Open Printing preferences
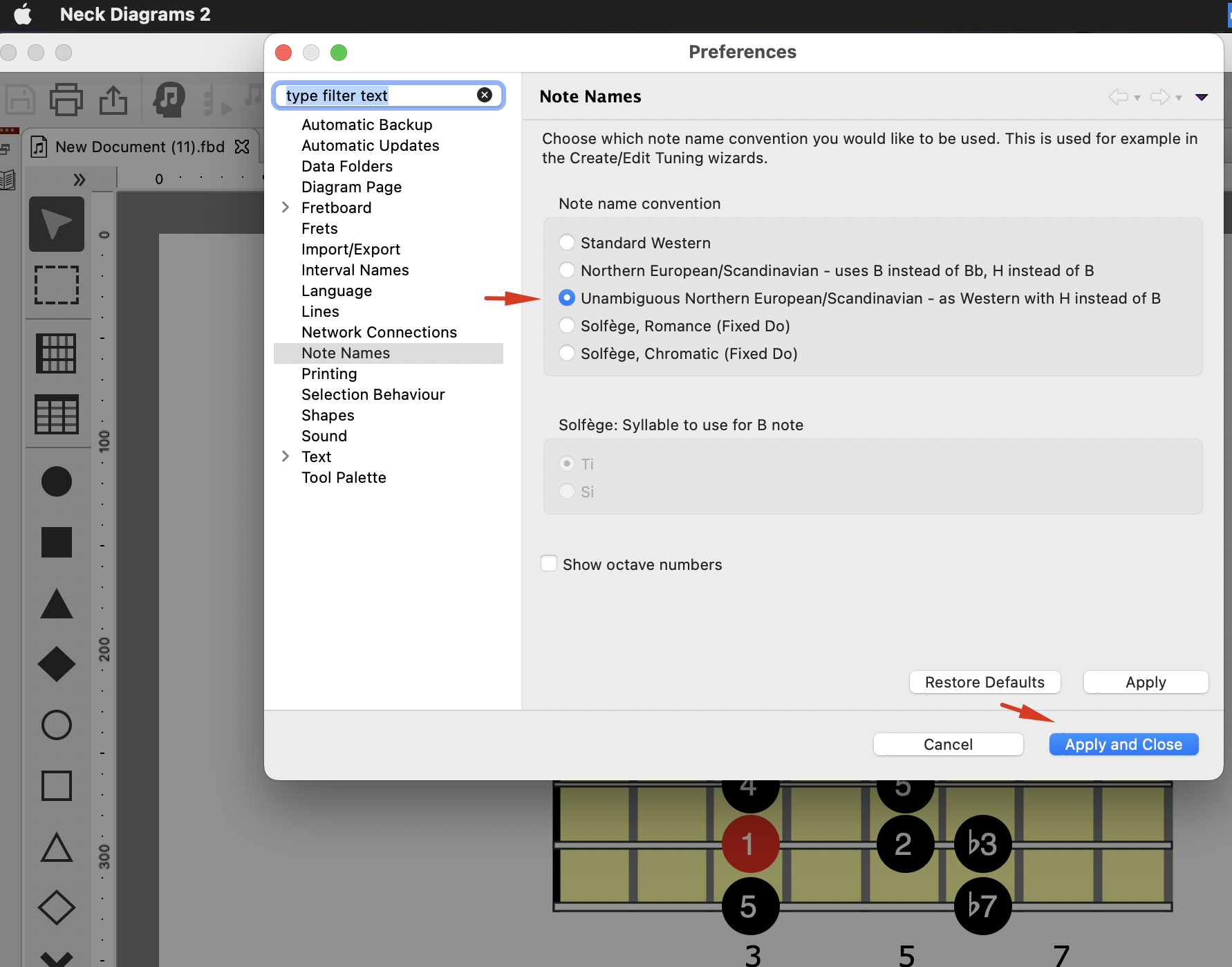1232x967 pixels. pyautogui.click(x=329, y=374)
